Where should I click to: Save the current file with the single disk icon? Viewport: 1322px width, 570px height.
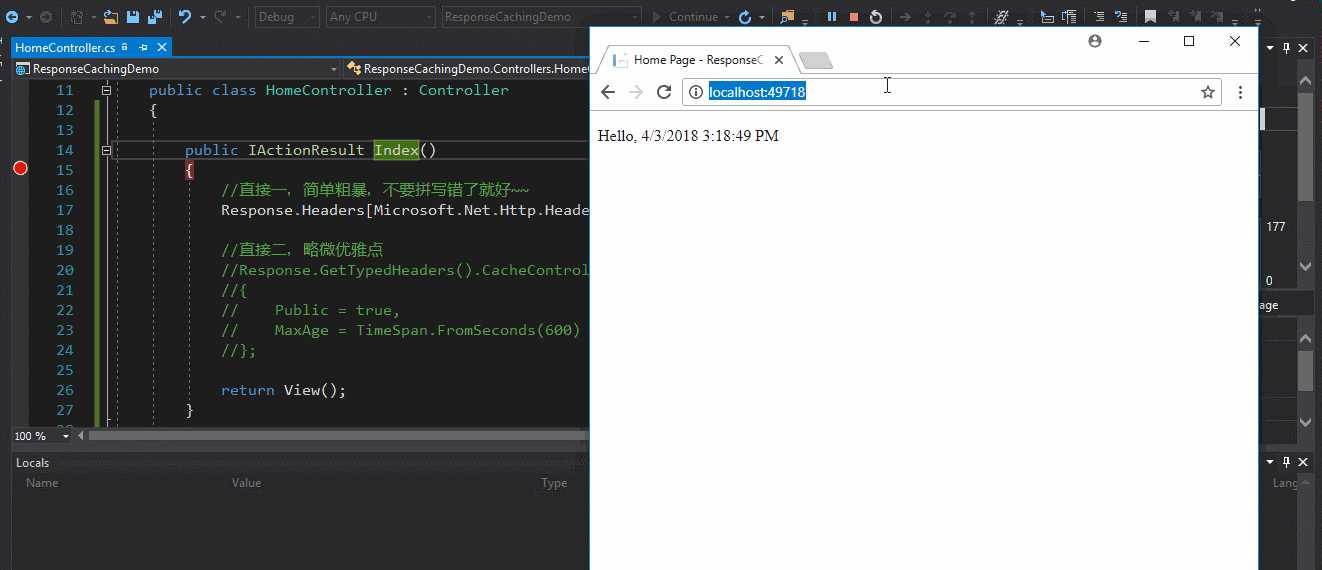click(132, 17)
